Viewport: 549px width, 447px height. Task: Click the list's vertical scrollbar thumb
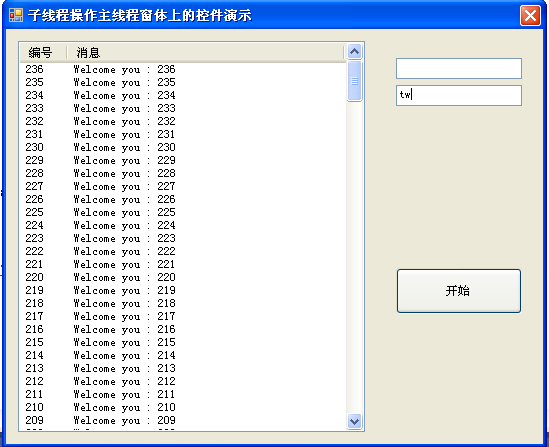click(354, 81)
